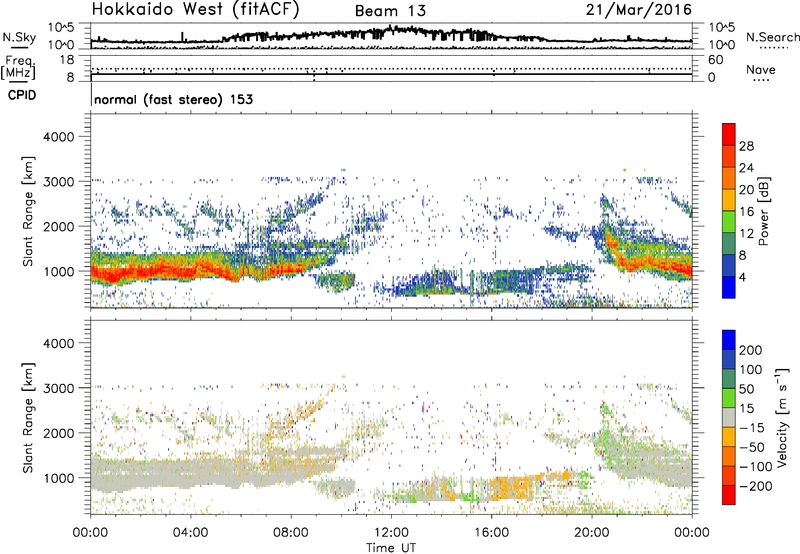
Task: Click 'normal (fast stereo) 153' text
Action: tap(173, 100)
